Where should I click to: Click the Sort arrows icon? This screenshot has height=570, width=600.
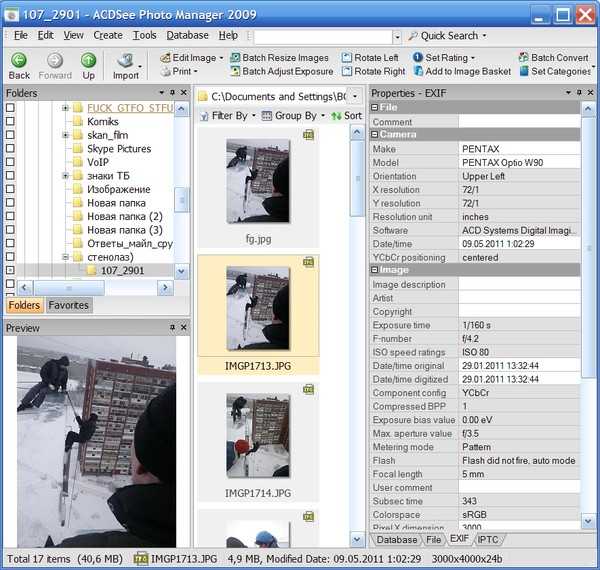[x=336, y=116]
